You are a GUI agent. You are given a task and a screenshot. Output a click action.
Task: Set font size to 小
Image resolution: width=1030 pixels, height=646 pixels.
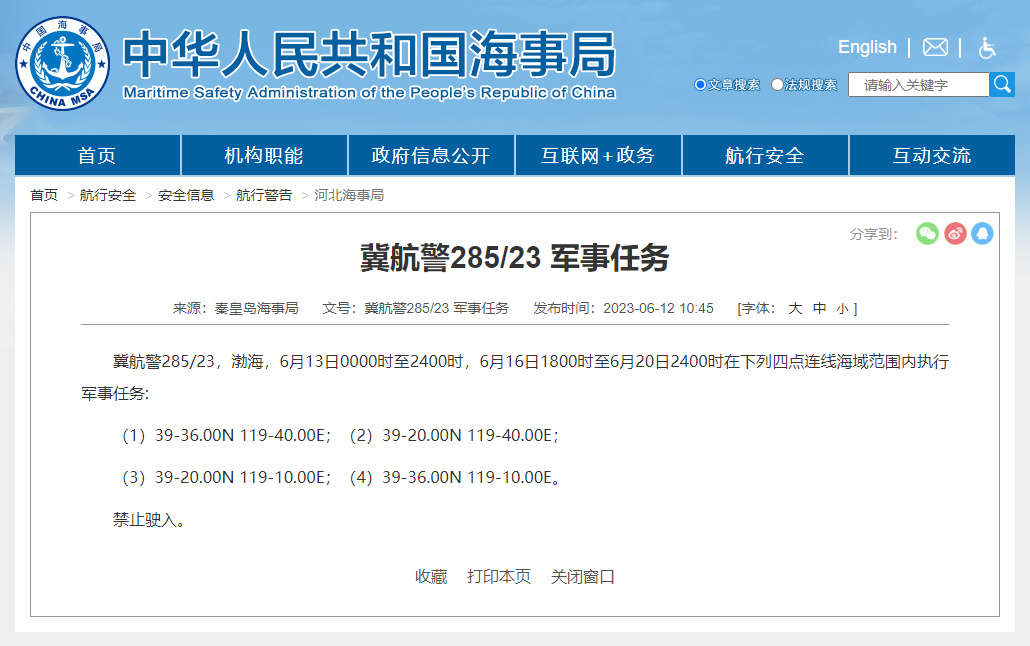point(843,309)
